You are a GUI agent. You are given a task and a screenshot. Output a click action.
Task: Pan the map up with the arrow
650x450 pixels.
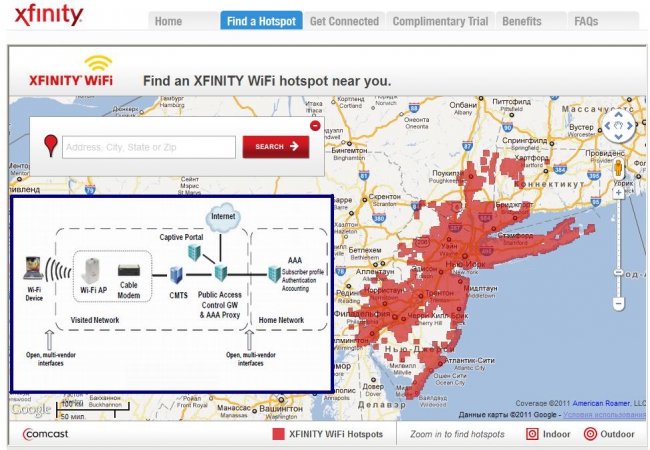(x=618, y=114)
